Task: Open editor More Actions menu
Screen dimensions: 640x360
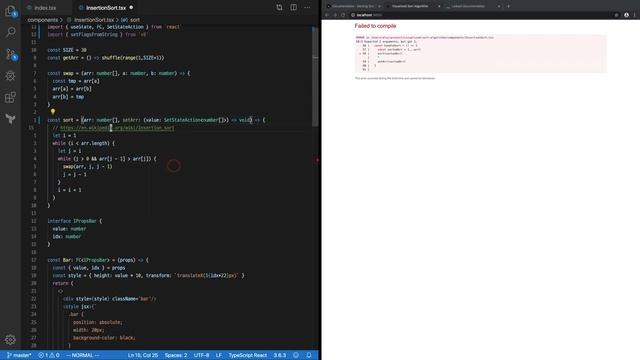Action: (307, 7)
